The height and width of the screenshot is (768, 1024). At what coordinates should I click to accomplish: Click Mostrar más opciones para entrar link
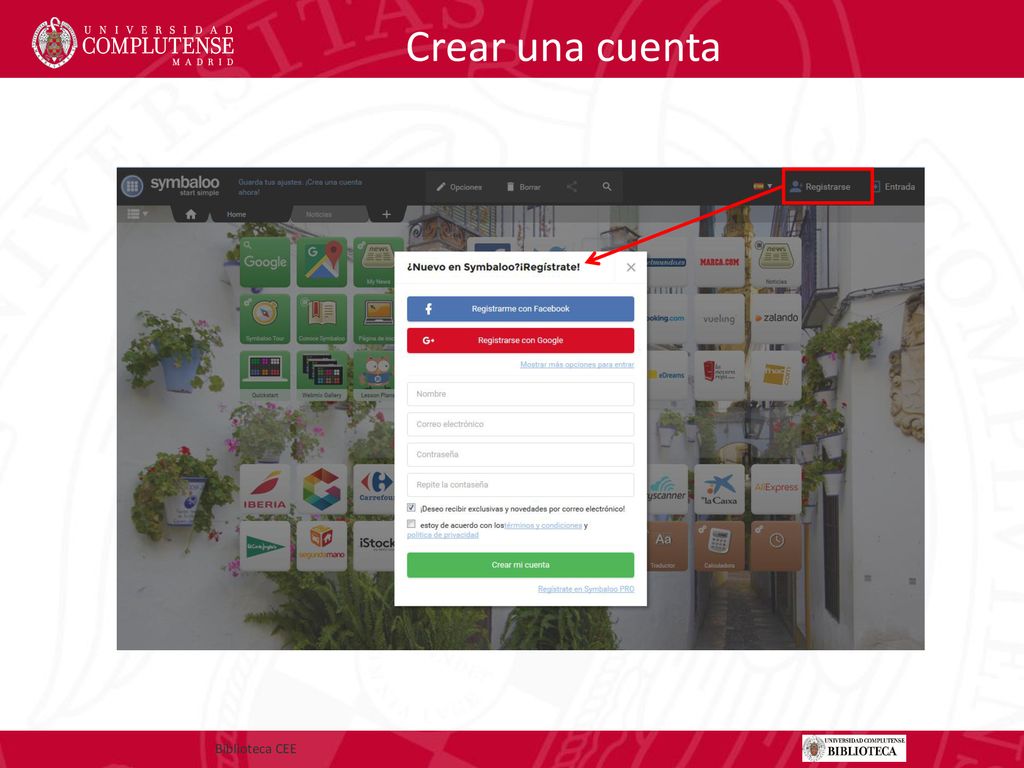click(577, 364)
